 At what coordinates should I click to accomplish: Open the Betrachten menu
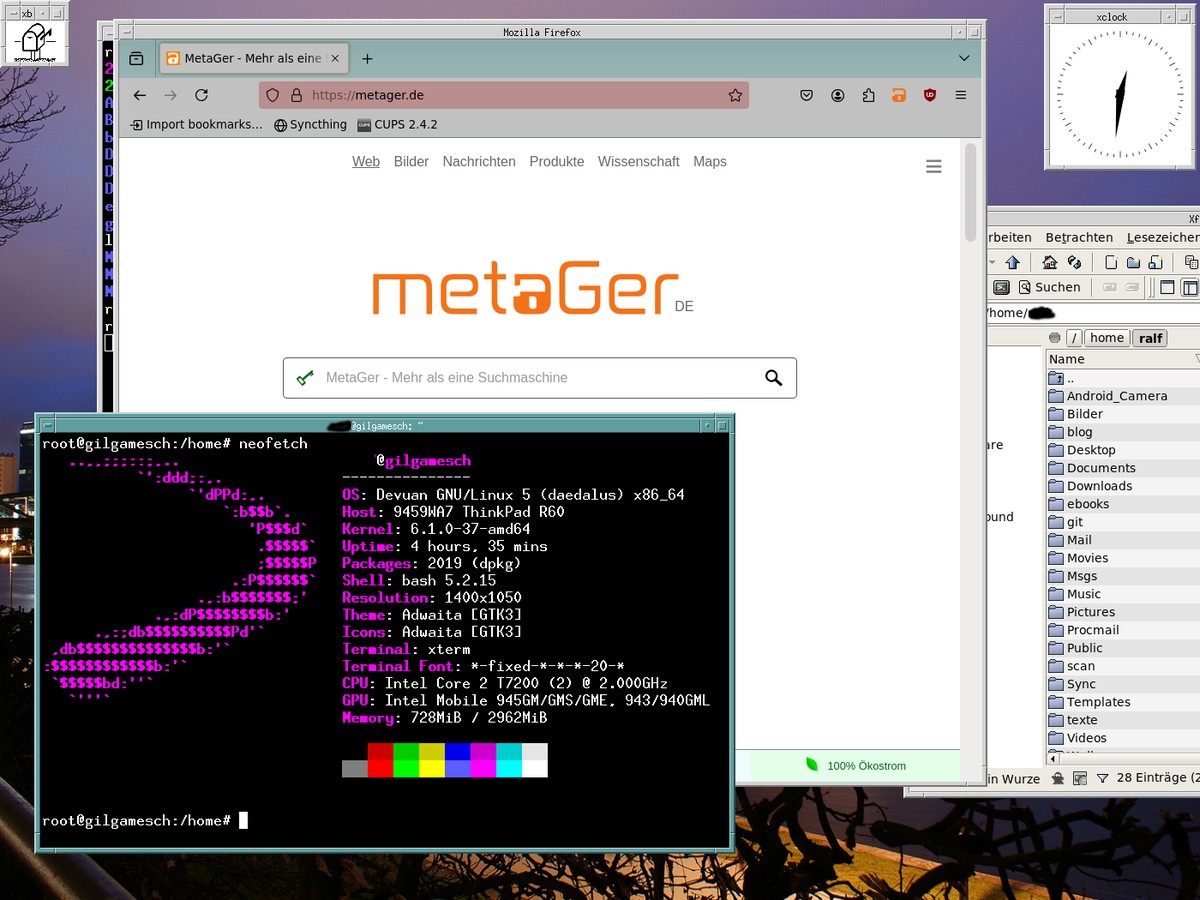click(1078, 237)
